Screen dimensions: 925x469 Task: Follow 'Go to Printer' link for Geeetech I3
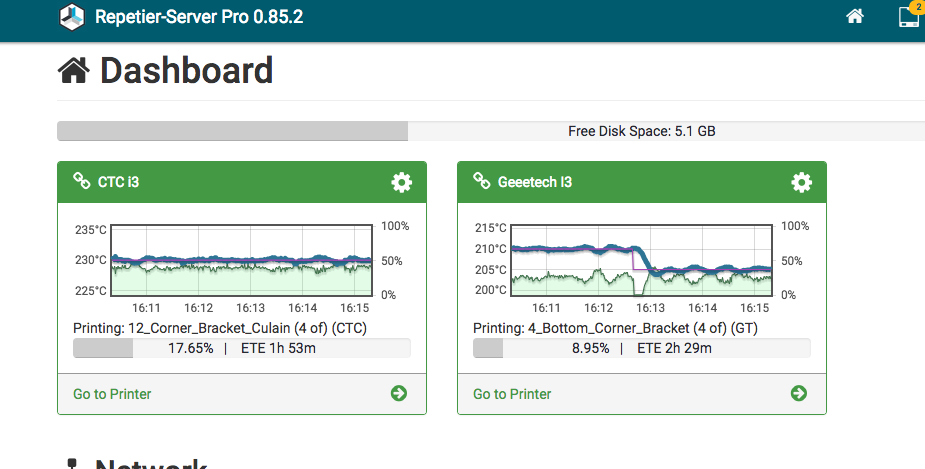coord(512,394)
